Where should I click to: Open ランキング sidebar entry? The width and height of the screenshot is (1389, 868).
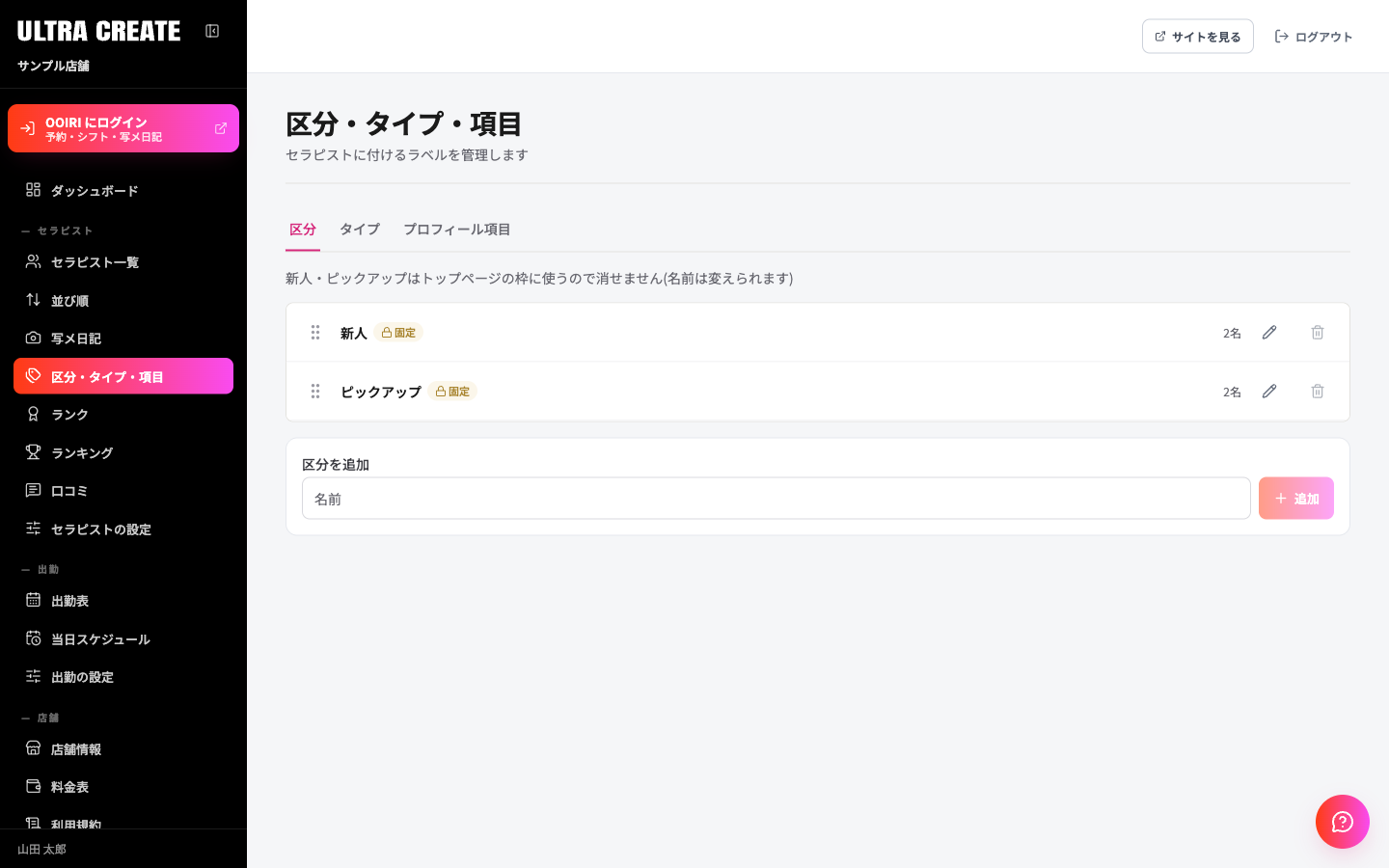pos(123,452)
